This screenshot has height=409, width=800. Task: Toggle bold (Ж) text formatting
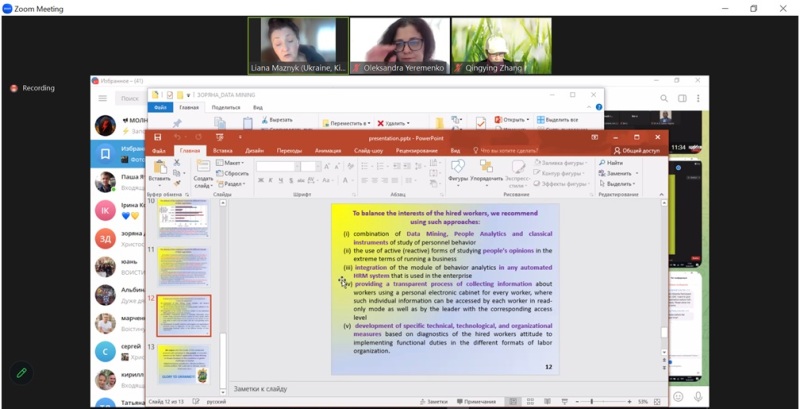(260, 180)
